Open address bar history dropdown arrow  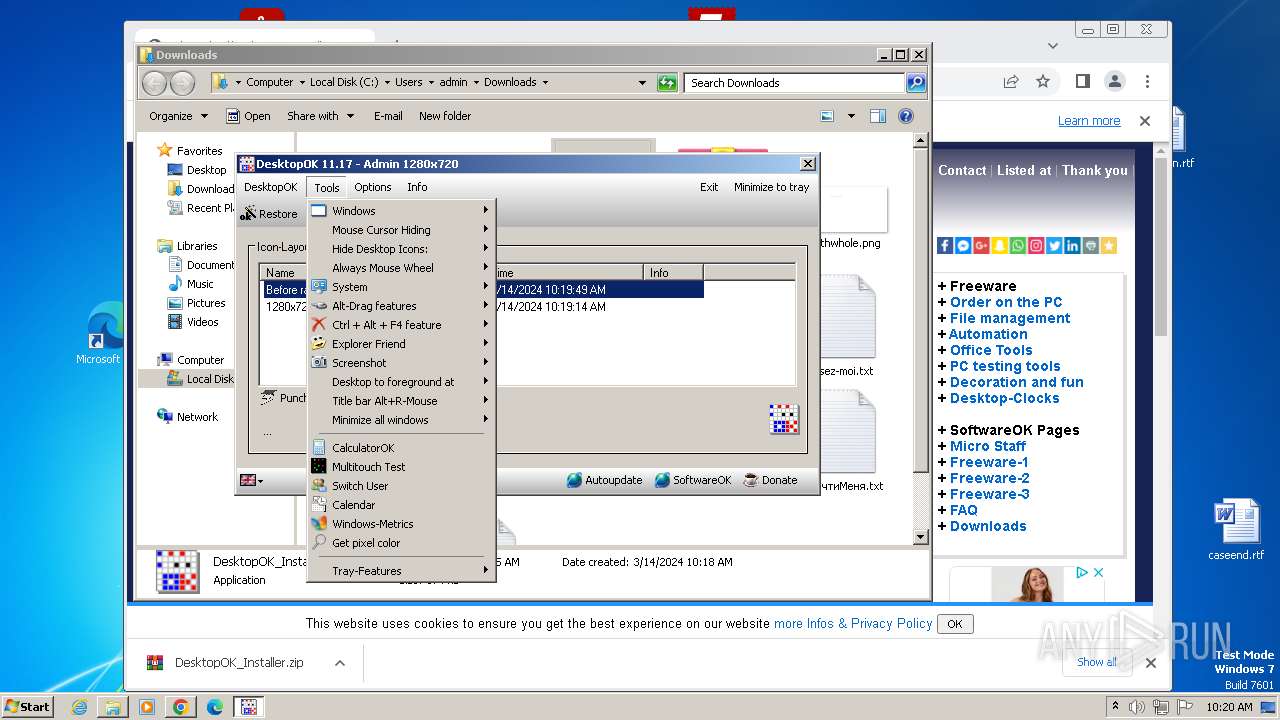click(x=642, y=83)
